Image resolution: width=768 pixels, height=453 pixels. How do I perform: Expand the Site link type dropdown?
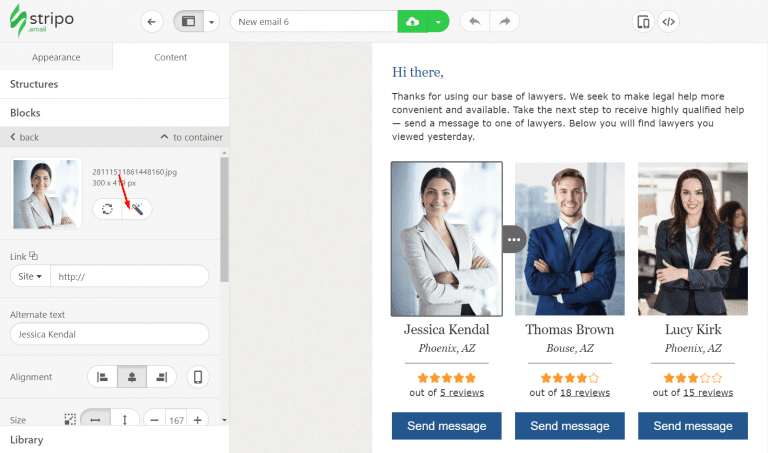[30, 276]
